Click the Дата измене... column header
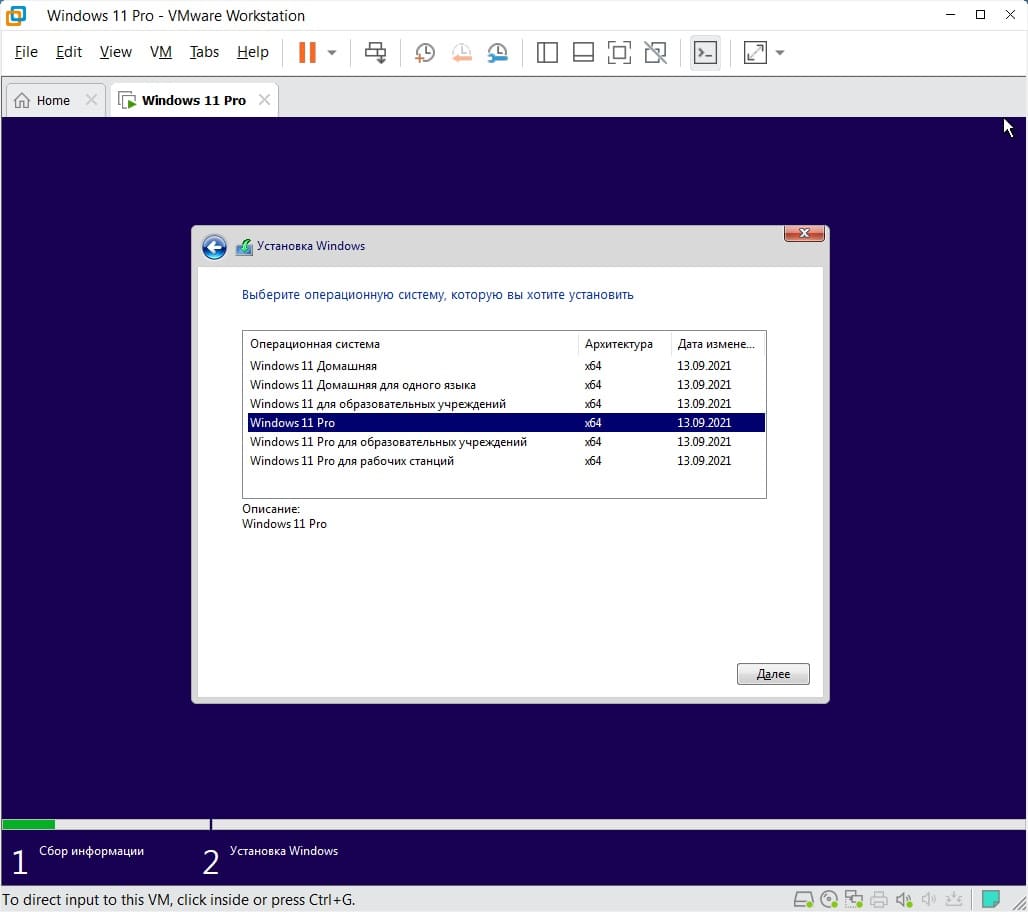The image size is (1028, 912). tap(718, 344)
